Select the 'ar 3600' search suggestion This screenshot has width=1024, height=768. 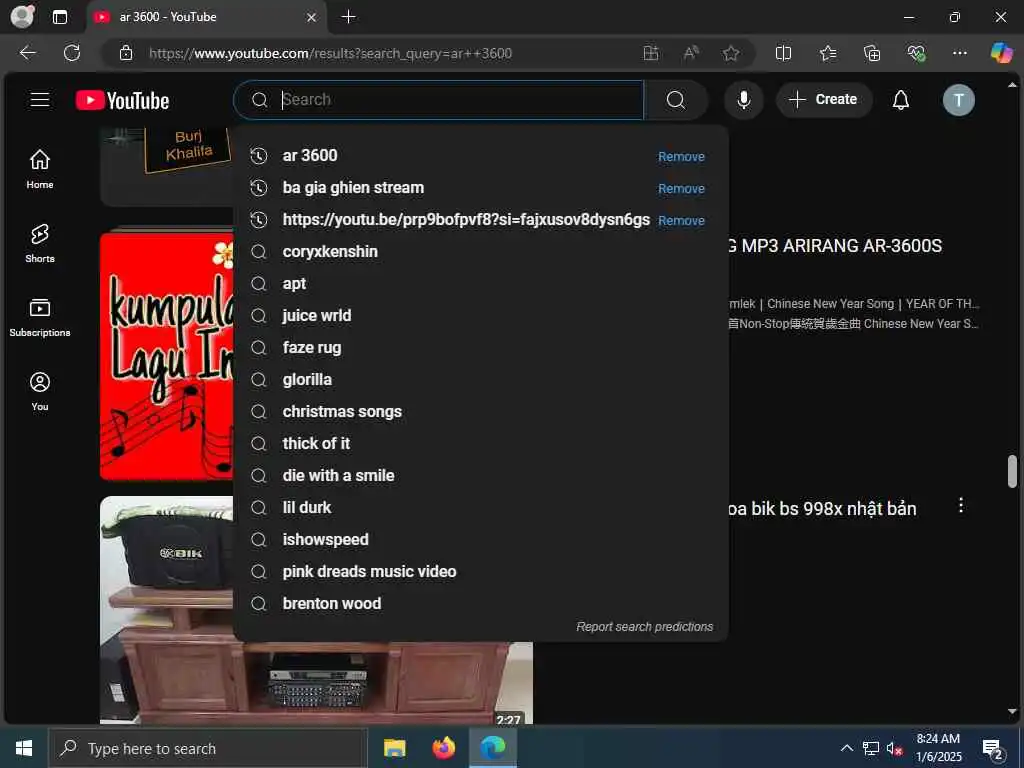click(x=480, y=155)
